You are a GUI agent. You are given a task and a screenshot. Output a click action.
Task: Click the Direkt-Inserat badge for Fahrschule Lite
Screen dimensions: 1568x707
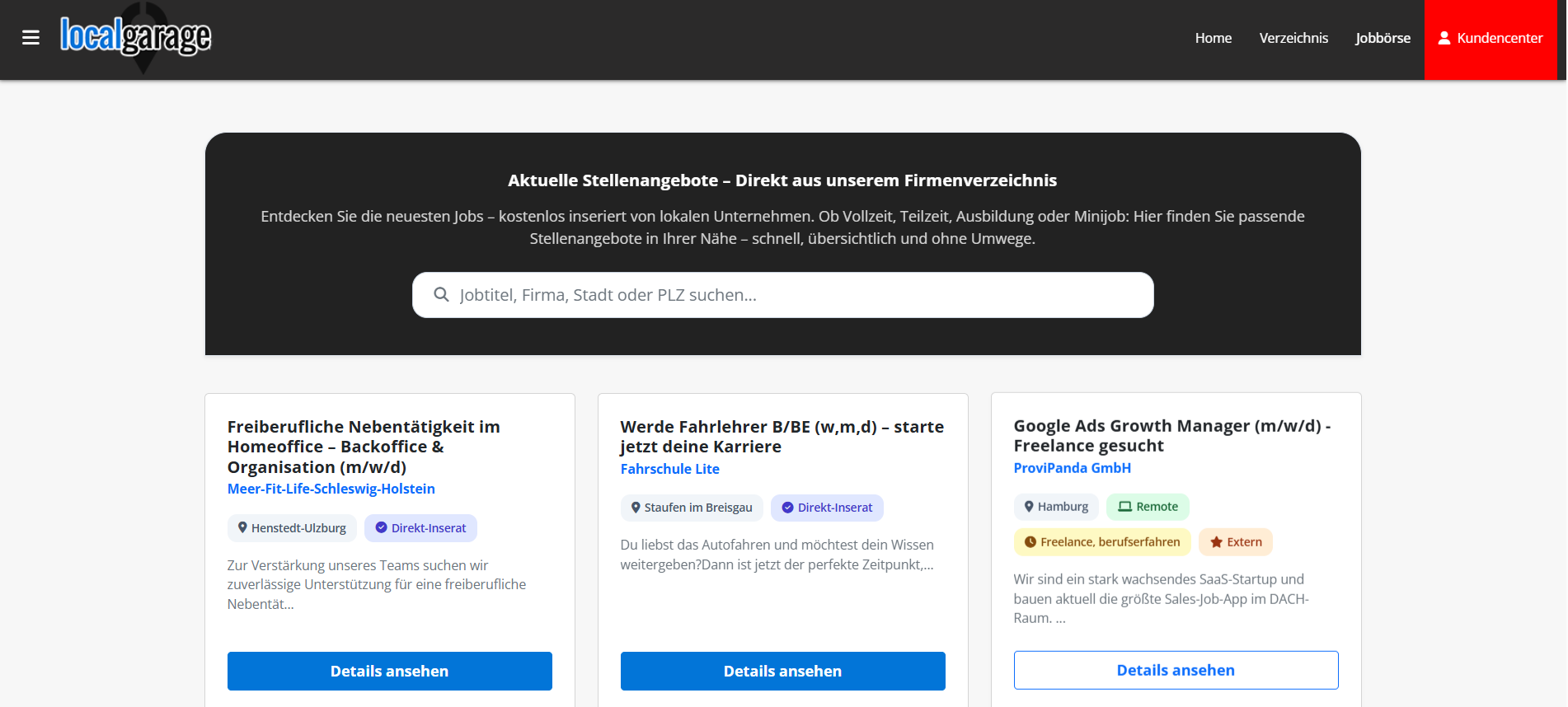(826, 508)
